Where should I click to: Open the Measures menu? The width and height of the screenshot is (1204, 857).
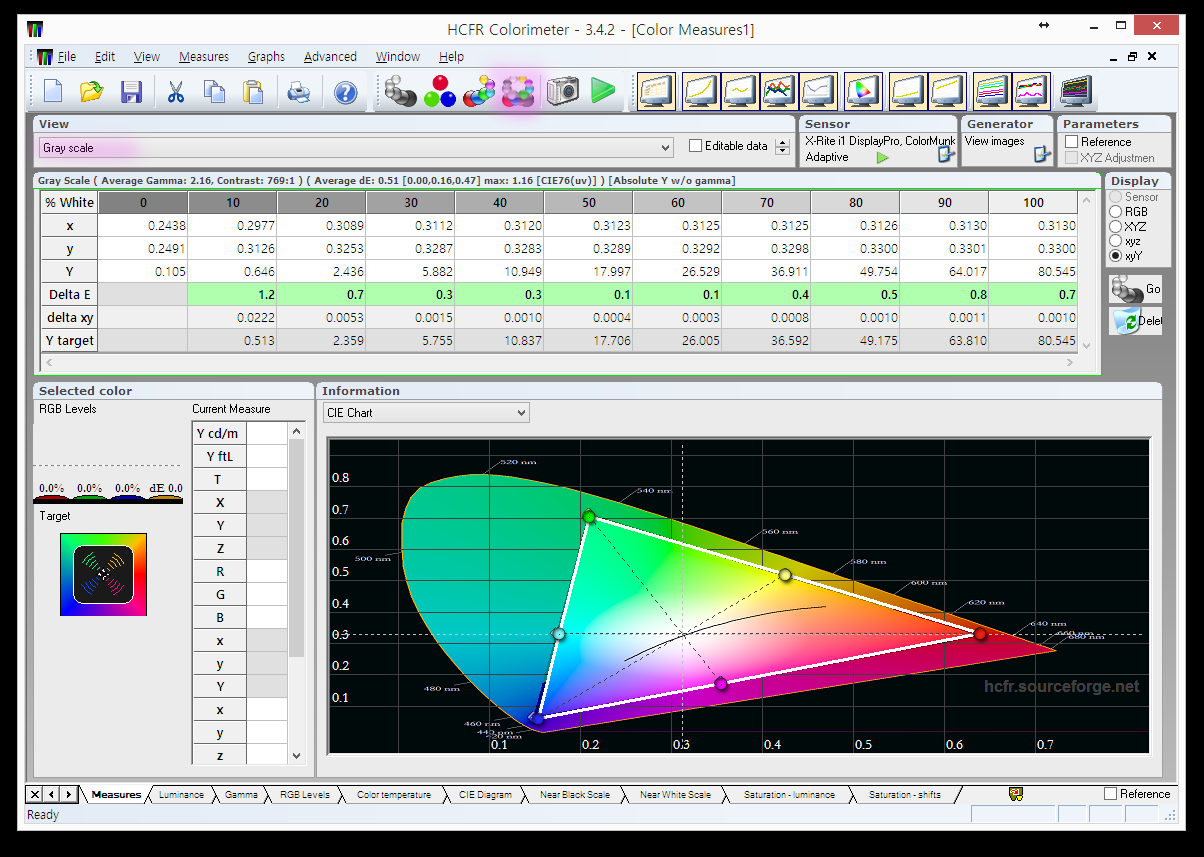(203, 57)
